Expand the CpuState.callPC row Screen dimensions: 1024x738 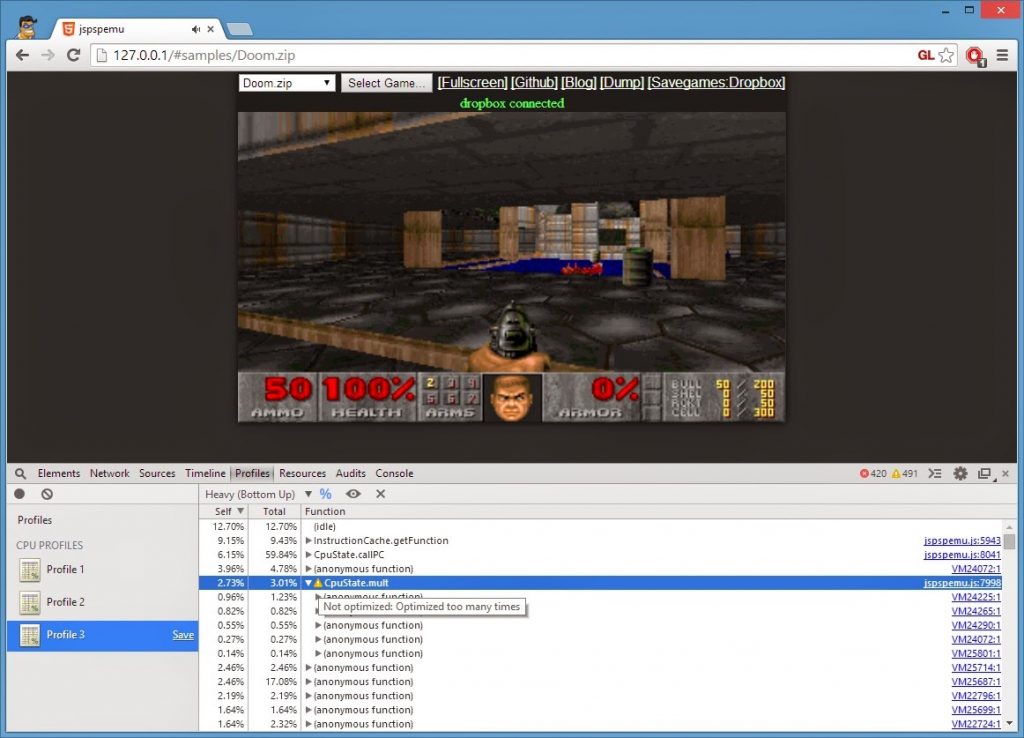click(x=309, y=555)
